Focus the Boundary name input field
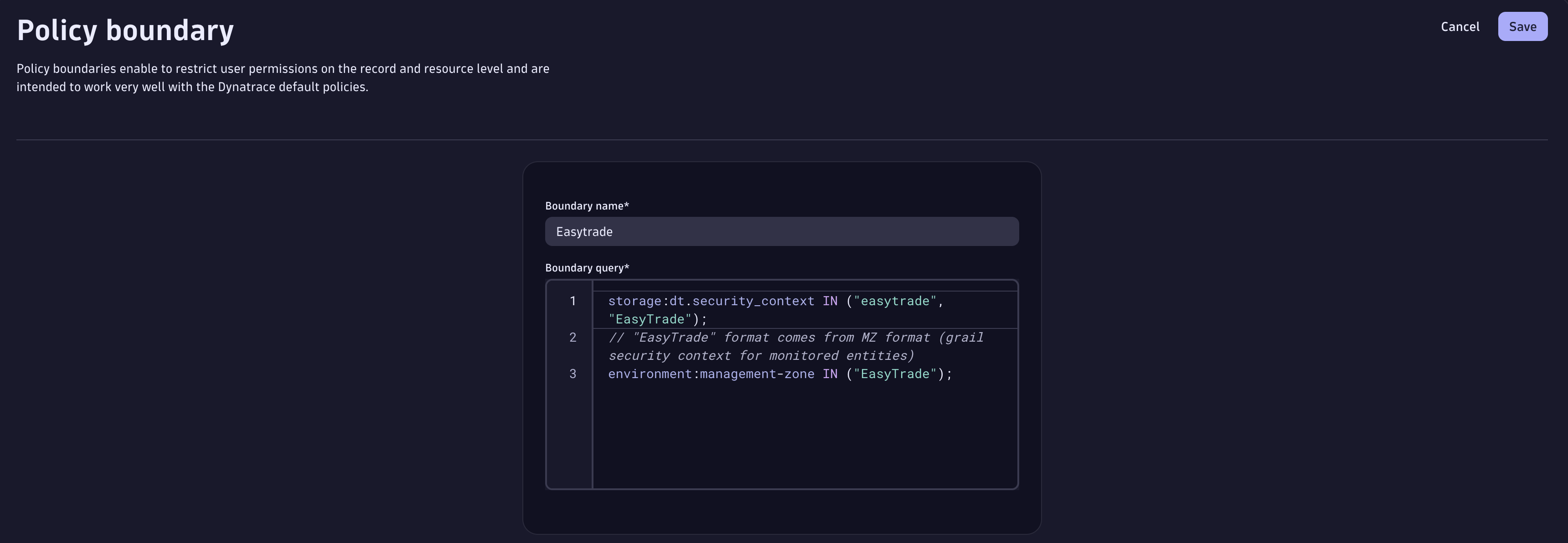Image resolution: width=1568 pixels, height=543 pixels. click(781, 232)
